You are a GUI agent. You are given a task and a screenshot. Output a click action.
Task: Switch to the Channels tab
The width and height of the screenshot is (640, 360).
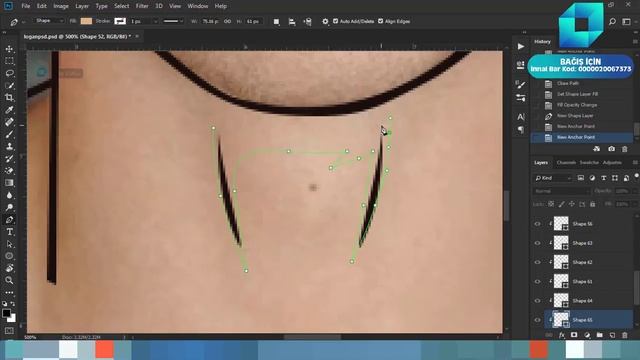point(566,162)
